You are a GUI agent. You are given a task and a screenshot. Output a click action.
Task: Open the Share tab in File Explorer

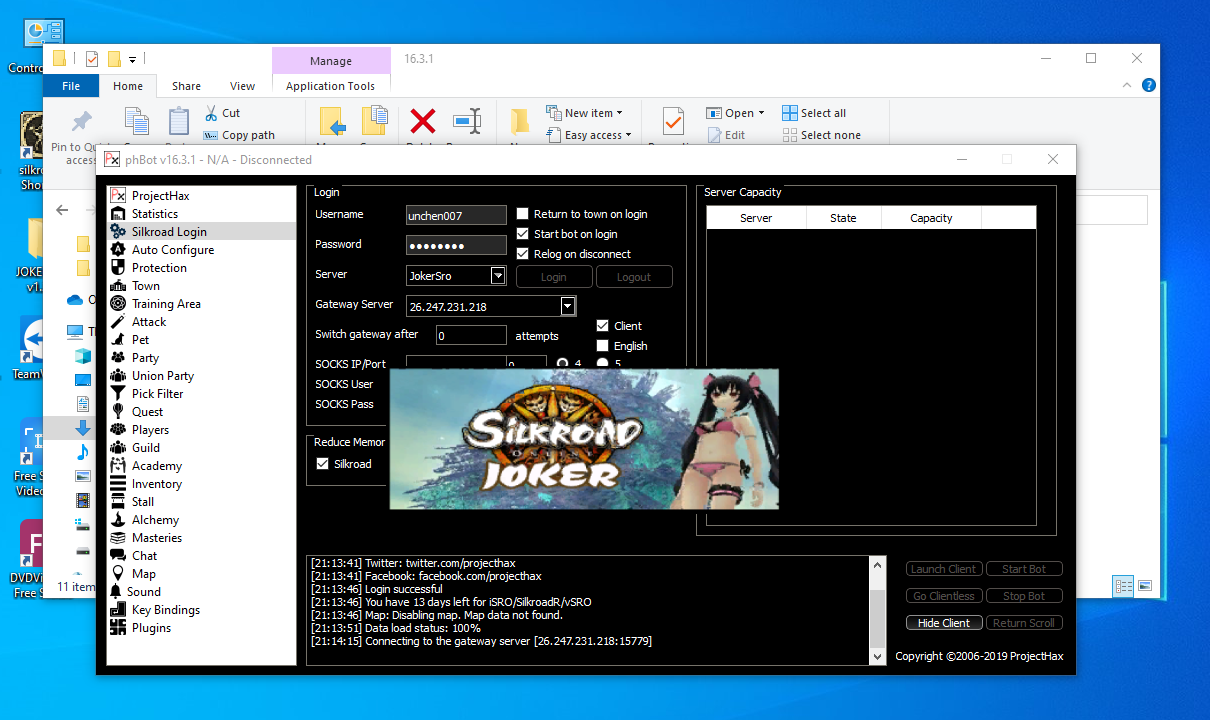coord(186,86)
